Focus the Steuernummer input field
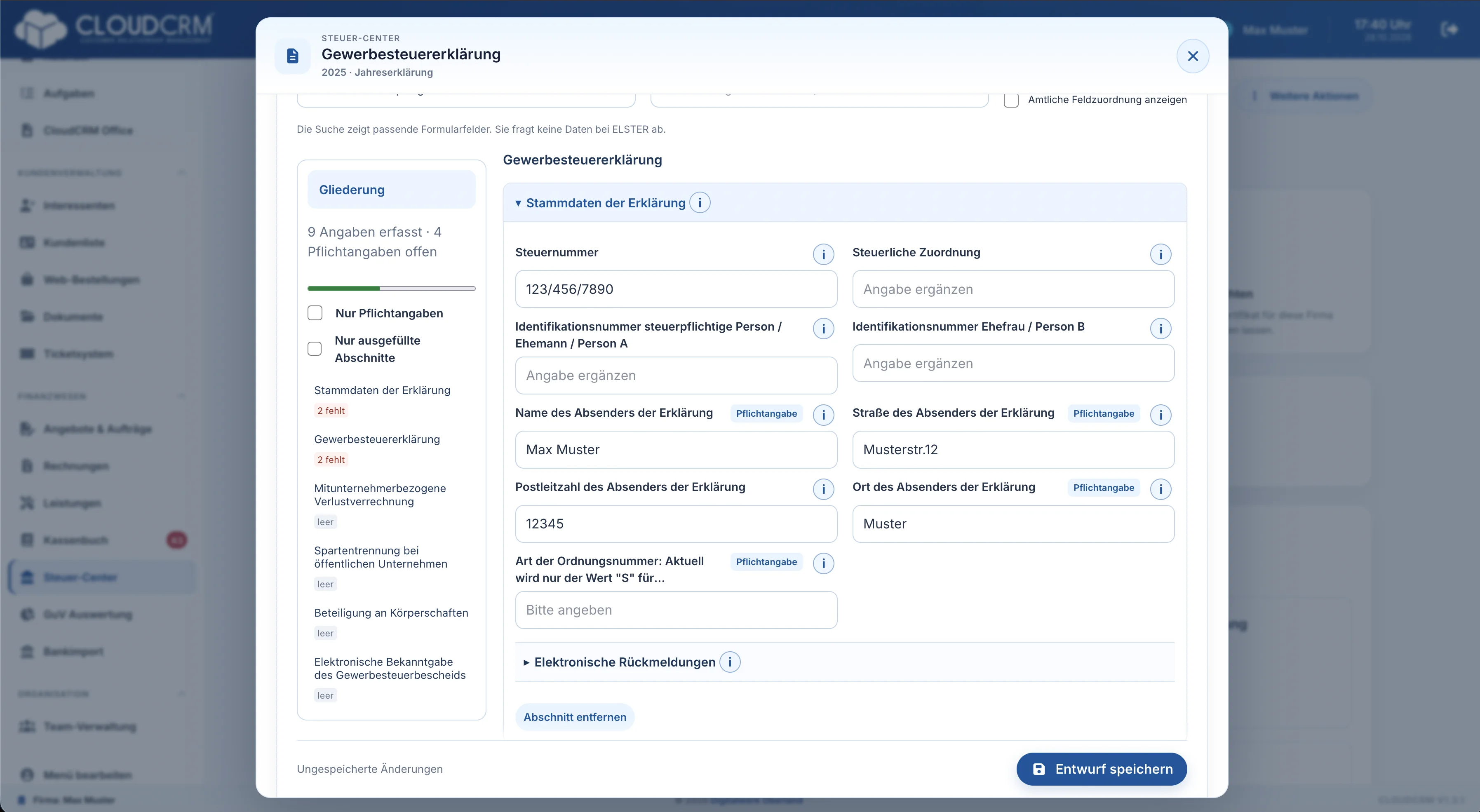1480x812 pixels. pyautogui.click(x=676, y=289)
